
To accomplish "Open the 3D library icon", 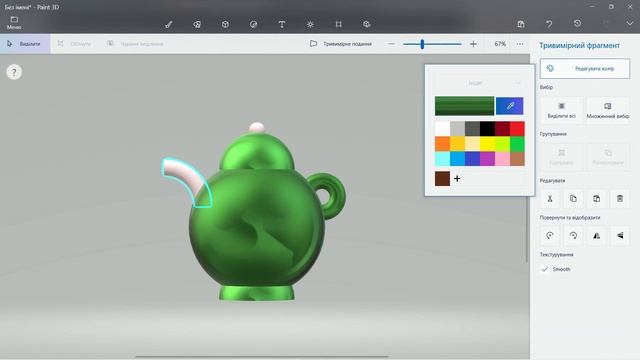I will coord(367,24).
